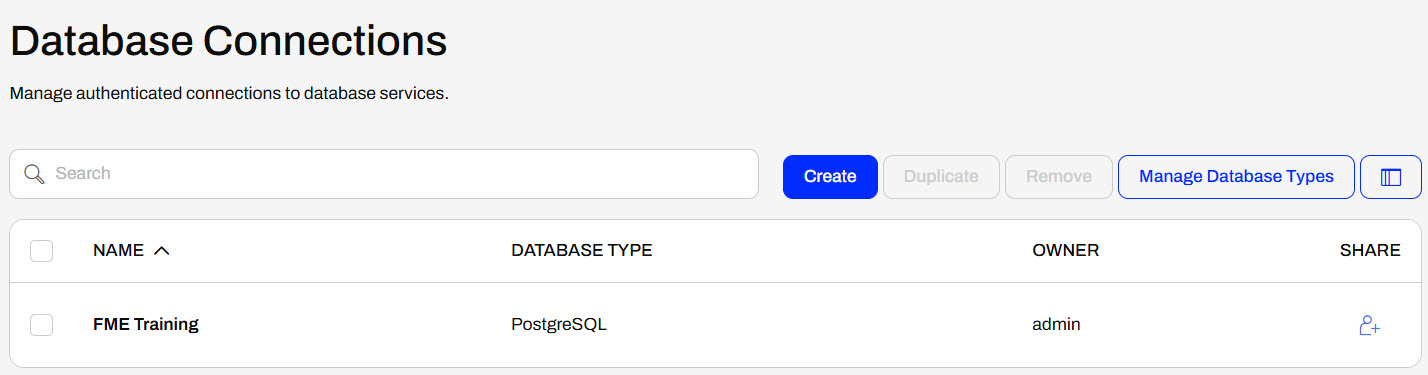The width and height of the screenshot is (1428, 375).
Task: Click the PostgreSQL cell in the row
Action: (559, 325)
